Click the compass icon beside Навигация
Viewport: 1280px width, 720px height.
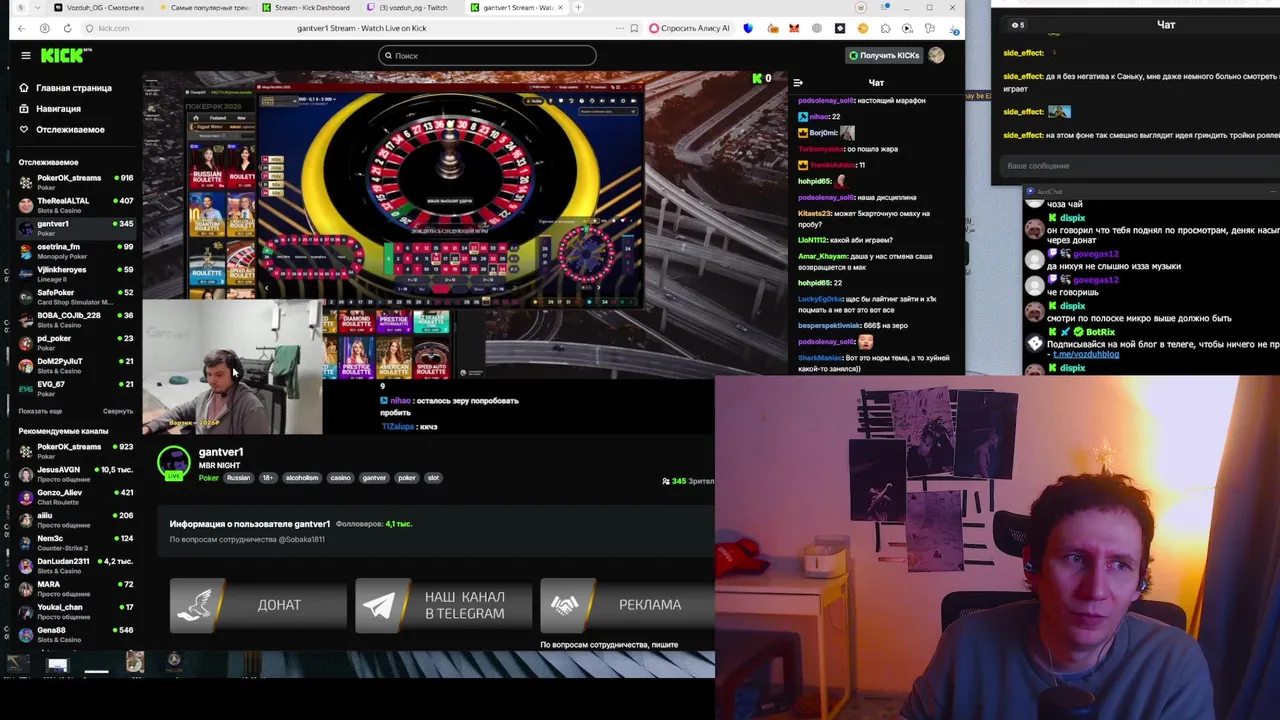(x=24, y=108)
